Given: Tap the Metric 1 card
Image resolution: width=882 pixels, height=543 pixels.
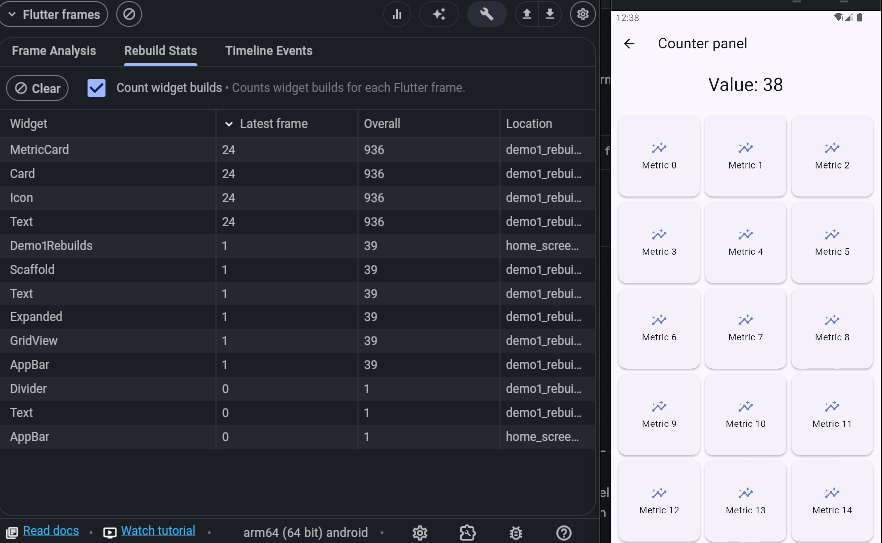Looking at the screenshot, I should pos(745,156).
